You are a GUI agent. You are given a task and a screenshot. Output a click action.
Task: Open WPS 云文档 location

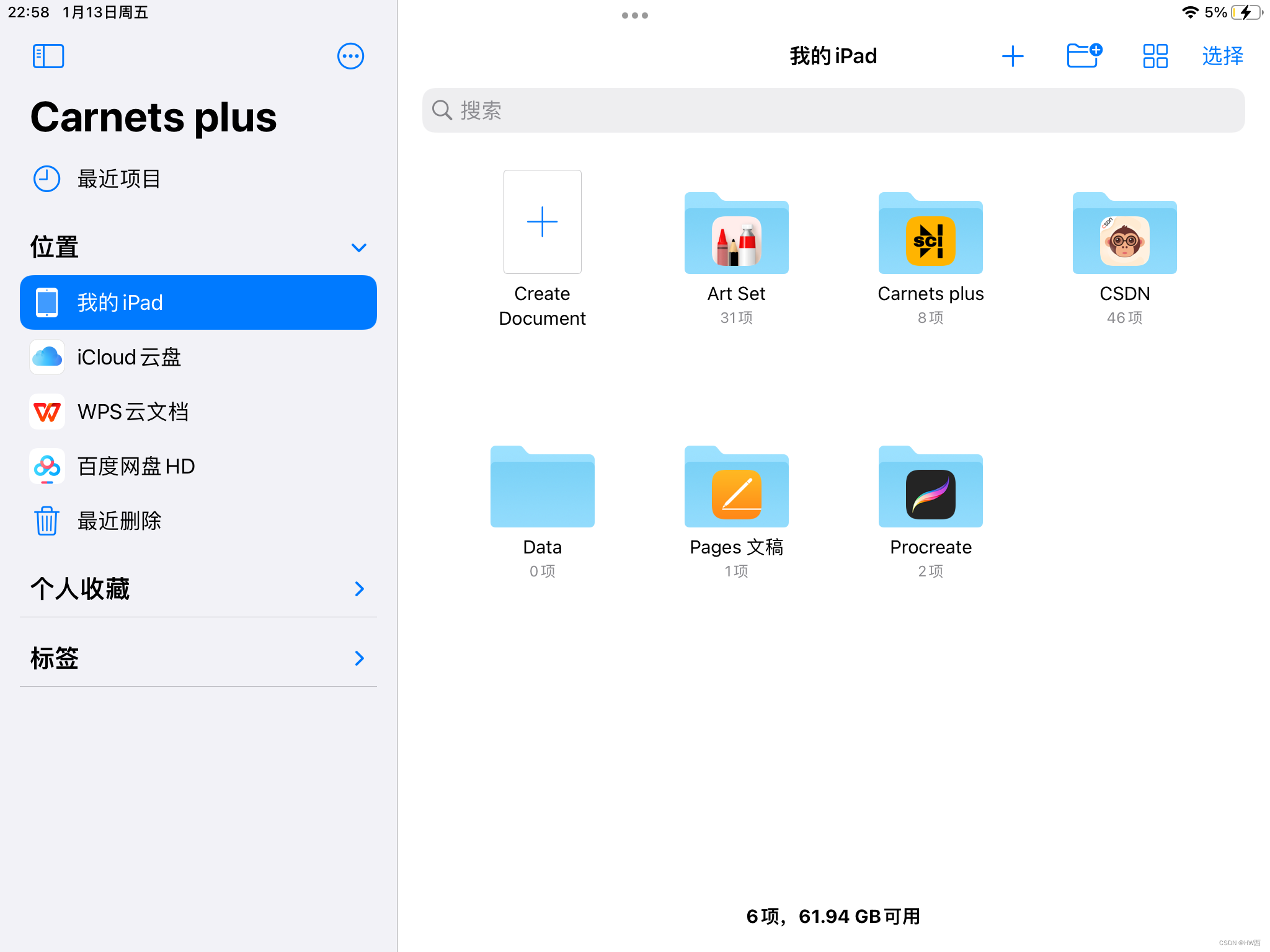pos(198,412)
